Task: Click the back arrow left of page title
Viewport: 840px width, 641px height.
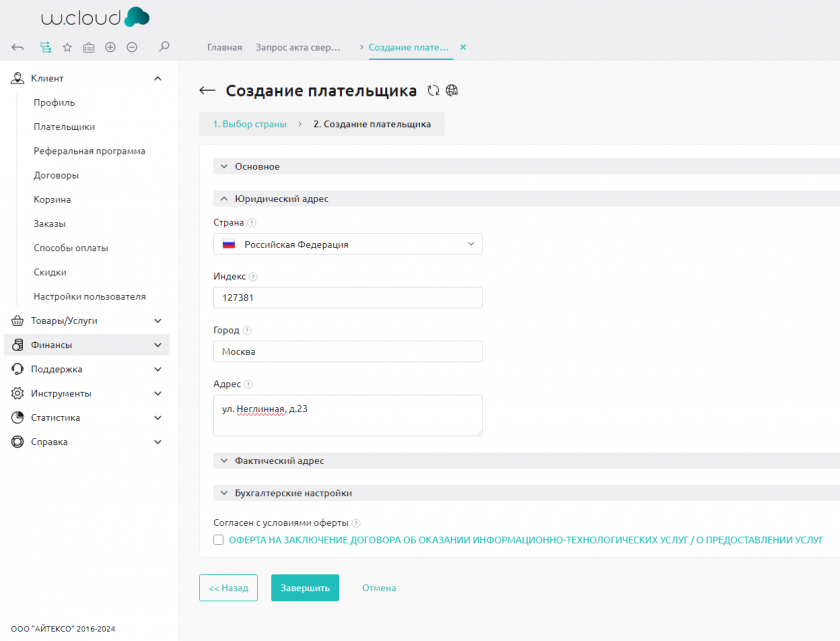Action: point(207,91)
